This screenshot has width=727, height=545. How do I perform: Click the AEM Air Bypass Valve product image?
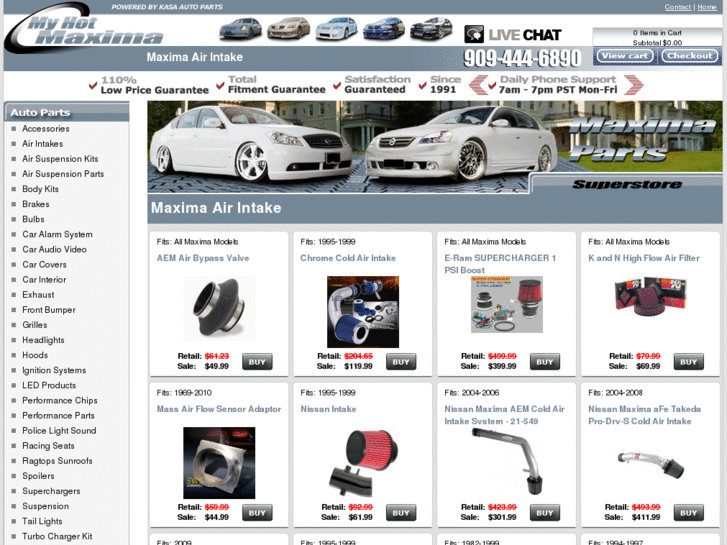tap(219, 308)
